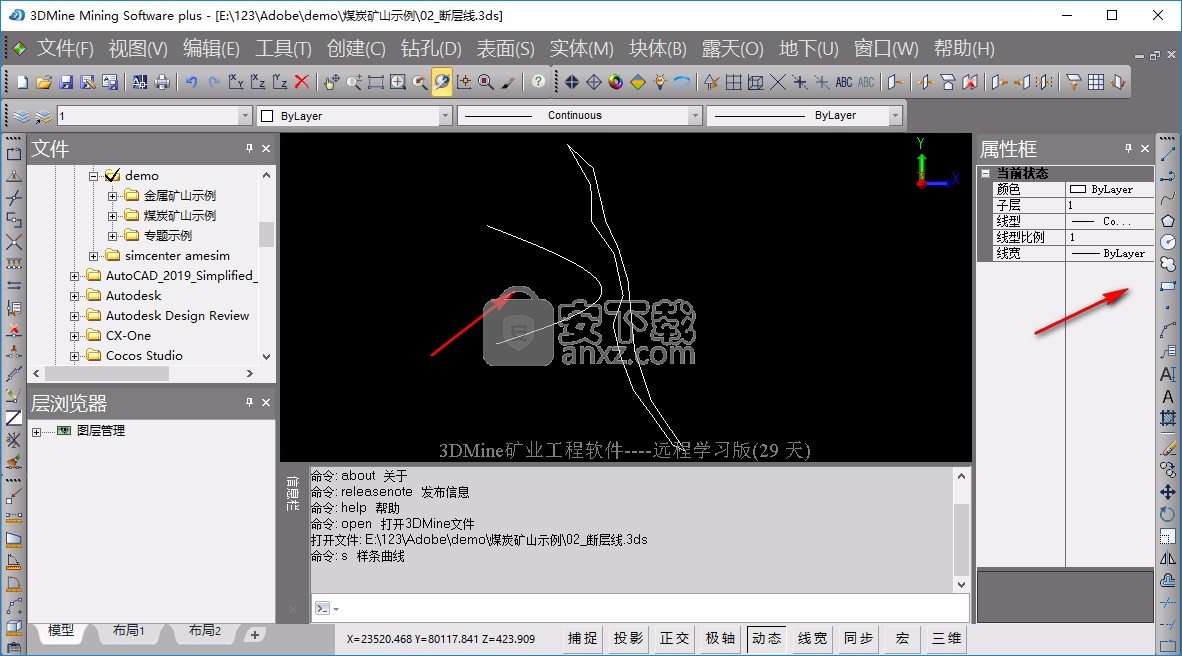Image resolution: width=1182 pixels, height=656 pixels.
Task: Click the Print icon in toolbar
Action: [162, 82]
